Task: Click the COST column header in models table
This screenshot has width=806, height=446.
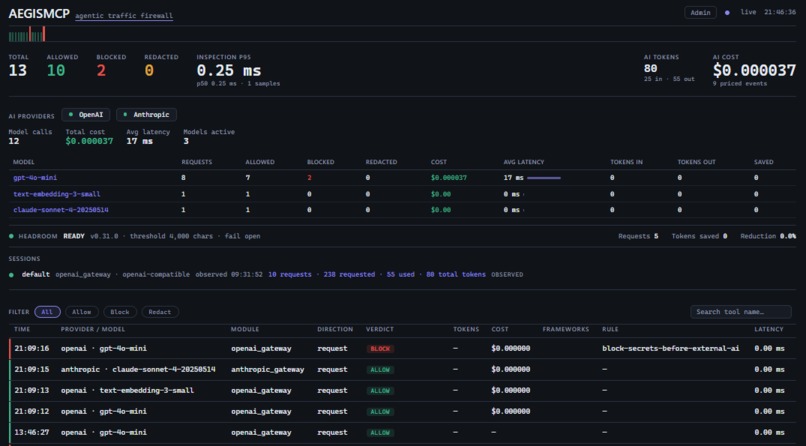Action: pyautogui.click(x=438, y=162)
